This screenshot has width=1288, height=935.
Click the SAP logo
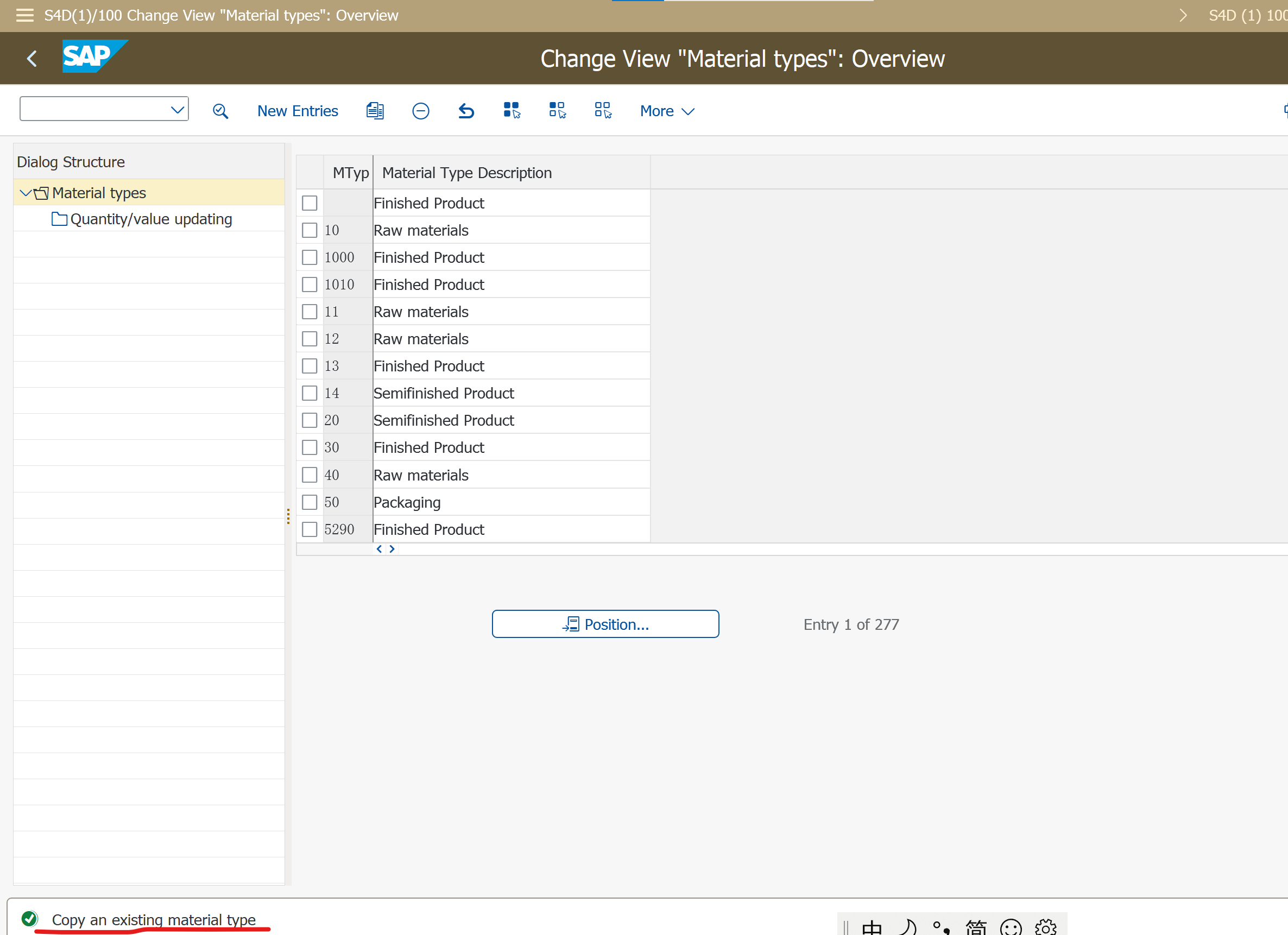pos(95,56)
